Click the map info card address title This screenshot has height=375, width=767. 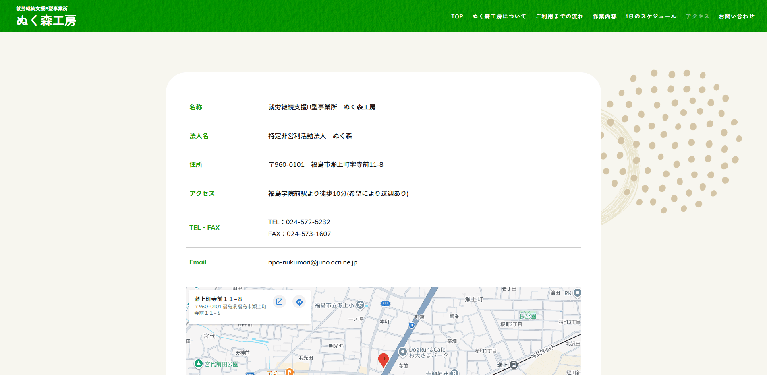219,299
